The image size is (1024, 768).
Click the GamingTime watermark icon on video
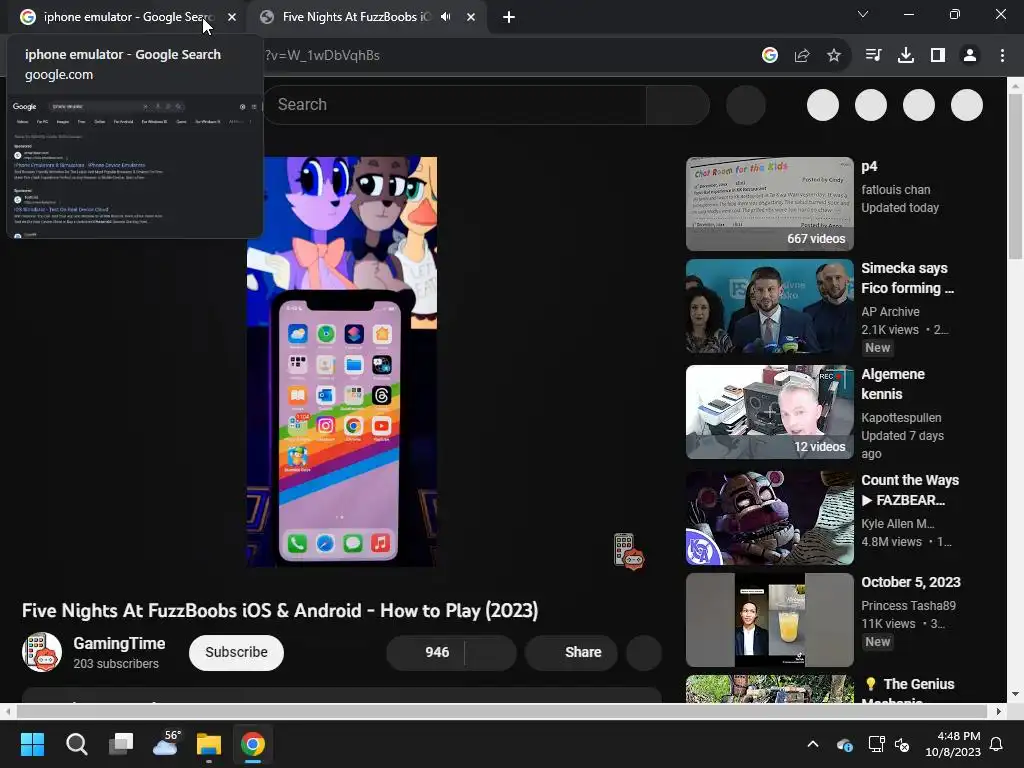coord(628,551)
